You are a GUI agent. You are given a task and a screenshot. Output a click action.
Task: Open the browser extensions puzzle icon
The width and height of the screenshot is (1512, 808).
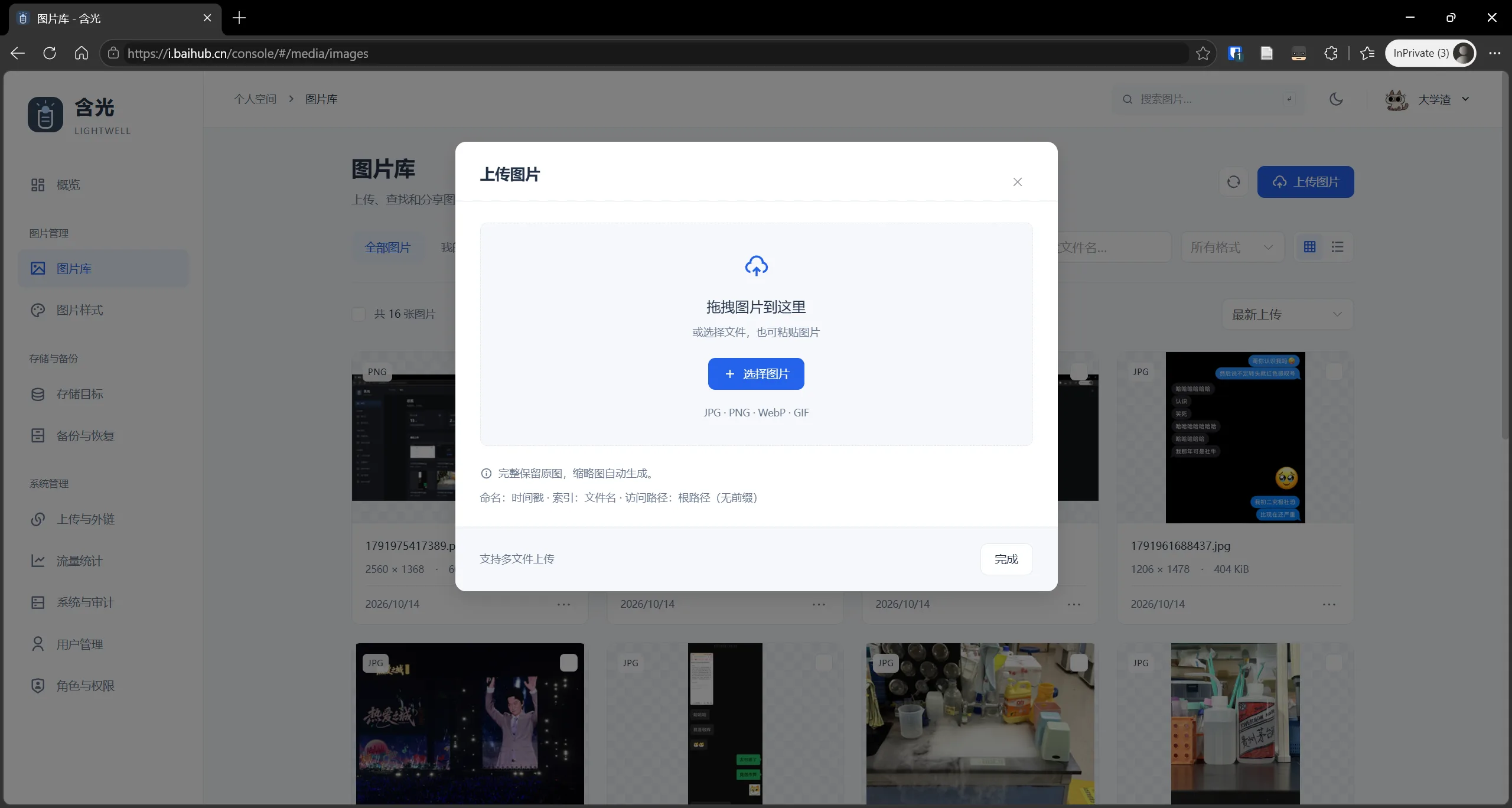pyautogui.click(x=1331, y=53)
